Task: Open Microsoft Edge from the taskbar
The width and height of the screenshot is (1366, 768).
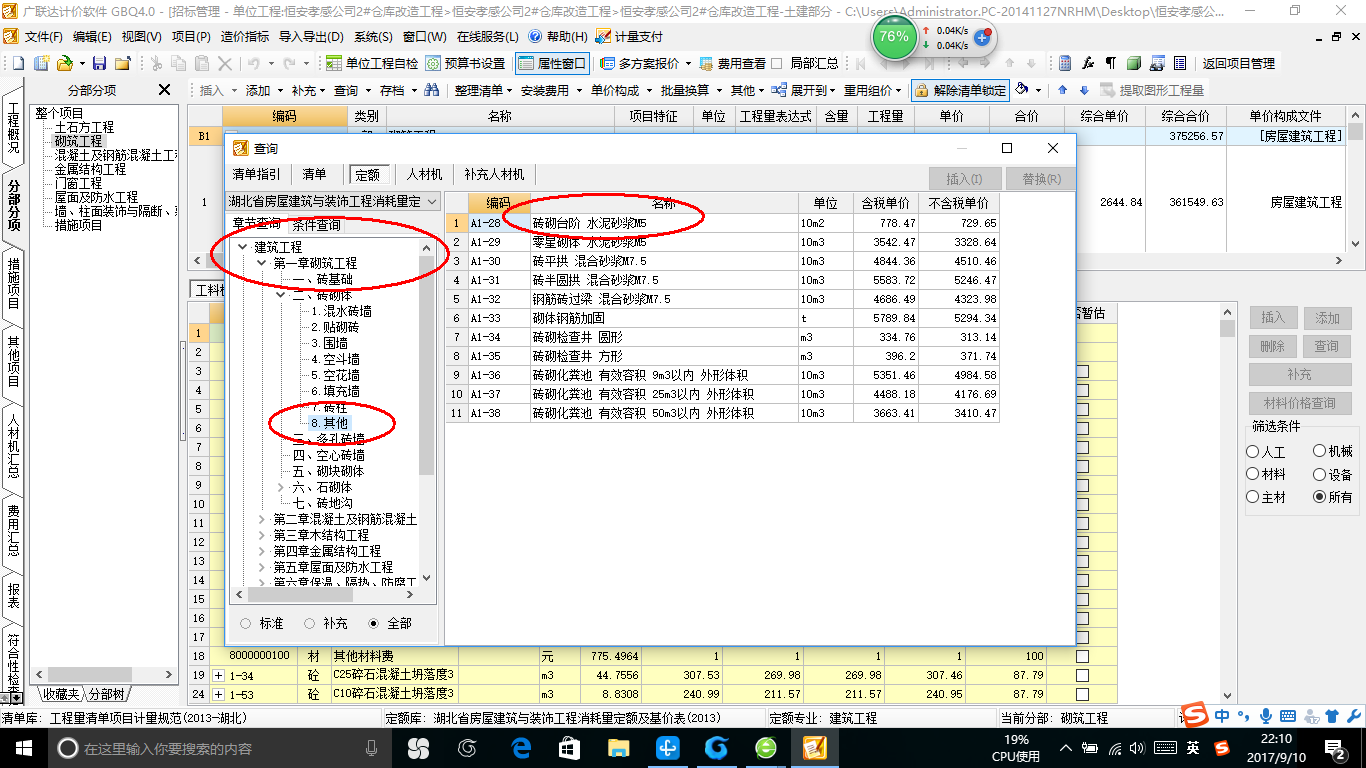Action: pos(521,748)
